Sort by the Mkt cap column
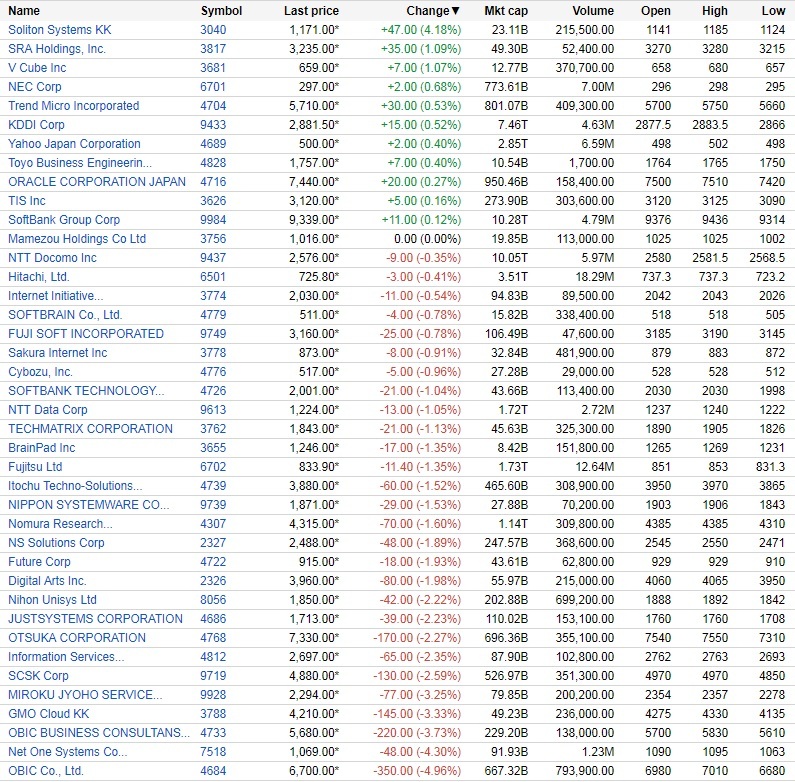Image resolution: width=795 pixels, height=782 pixels. (505, 11)
